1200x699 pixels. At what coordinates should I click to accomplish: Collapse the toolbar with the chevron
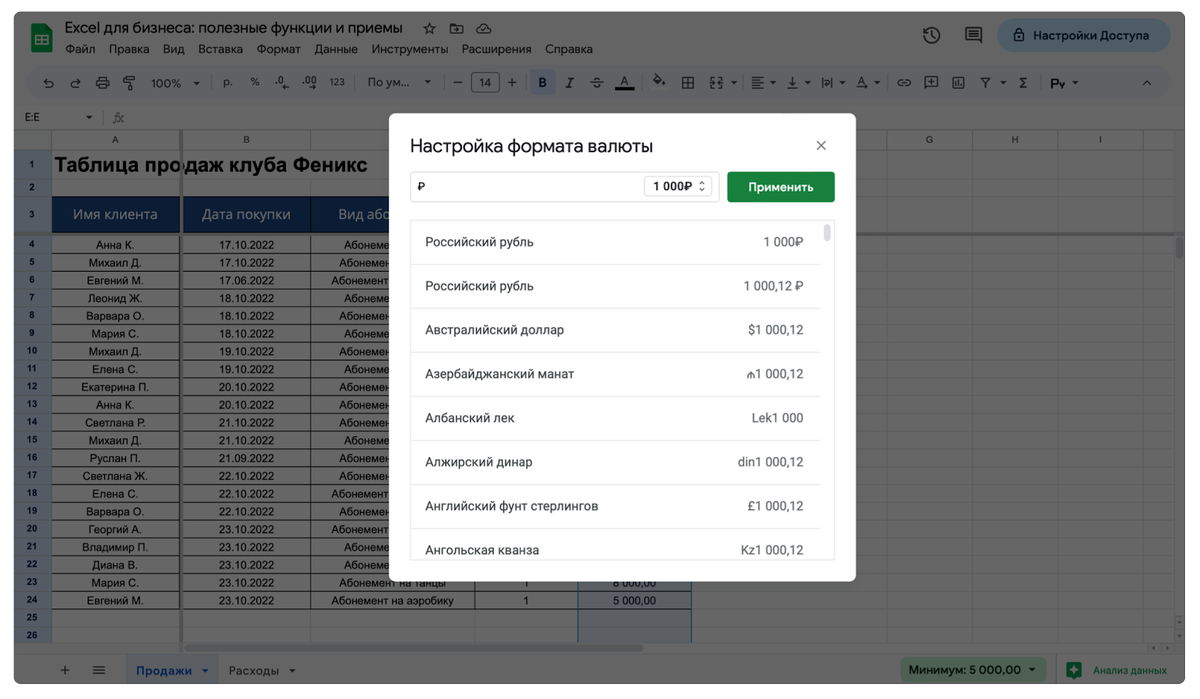pos(1147,83)
